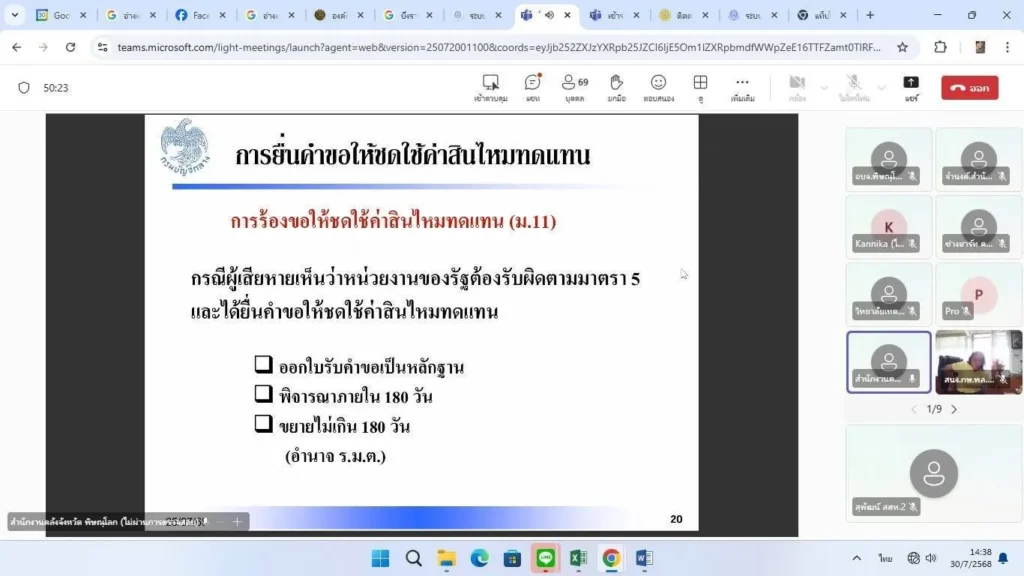The image size is (1024, 576).
Task: Select the Pro participant tile
Action: click(x=978, y=294)
